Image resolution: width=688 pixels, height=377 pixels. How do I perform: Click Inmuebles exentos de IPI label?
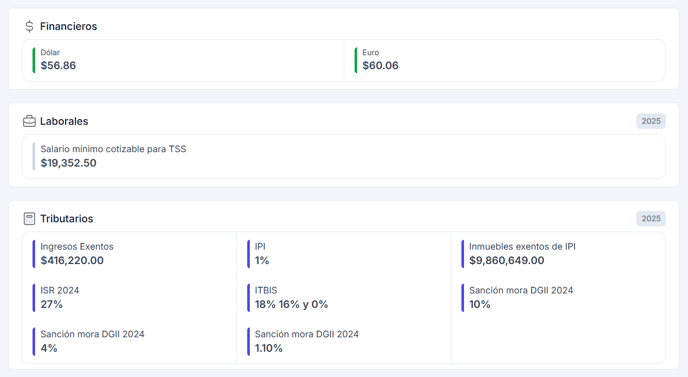click(x=522, y=246)
